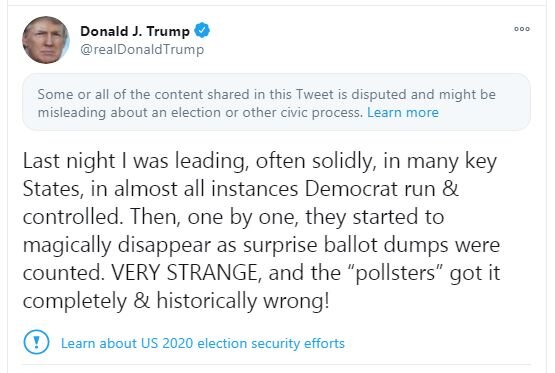Image resolution: width=555 pixels, height=373 pixels.
Task: Click "misleading" in the warning notice
Action: click(x=72, y=113)
